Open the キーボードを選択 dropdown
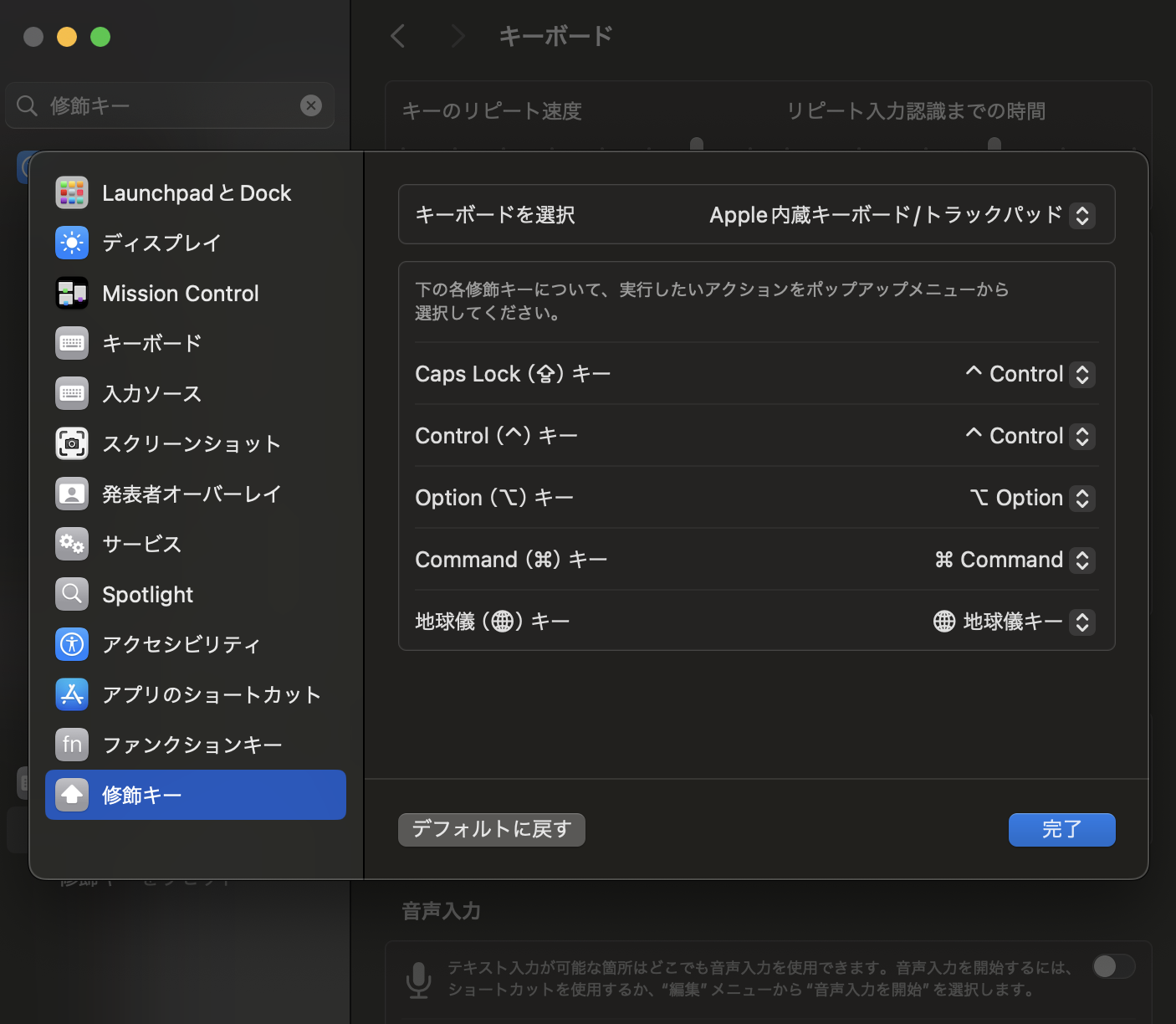The image size is (1176, 1024). click(1082, 215)
